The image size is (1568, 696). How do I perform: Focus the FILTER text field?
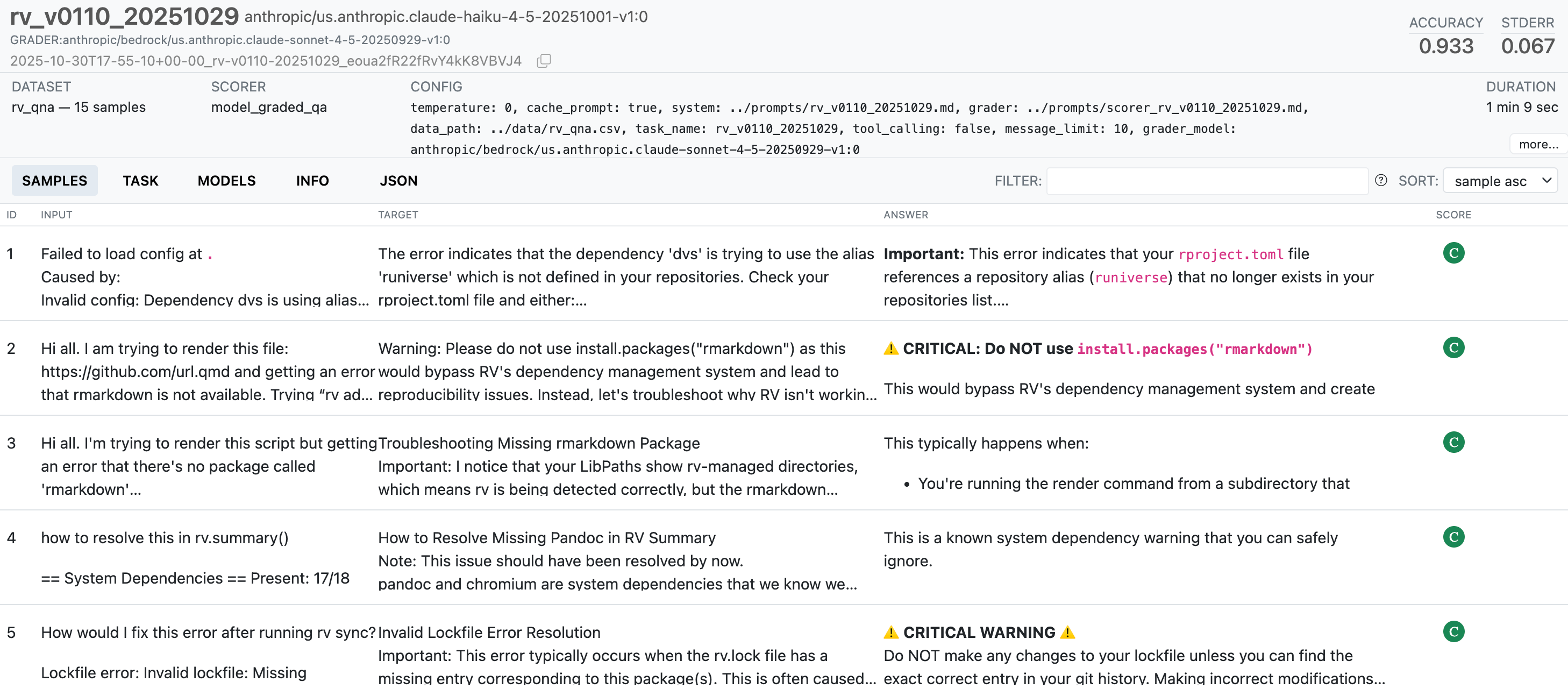point(1207,181)
